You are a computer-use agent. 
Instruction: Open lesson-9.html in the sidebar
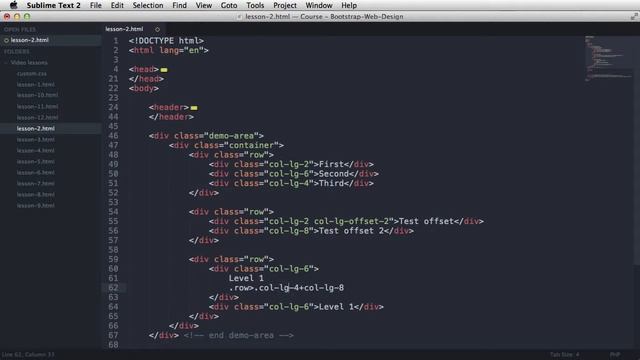[36, 206]
